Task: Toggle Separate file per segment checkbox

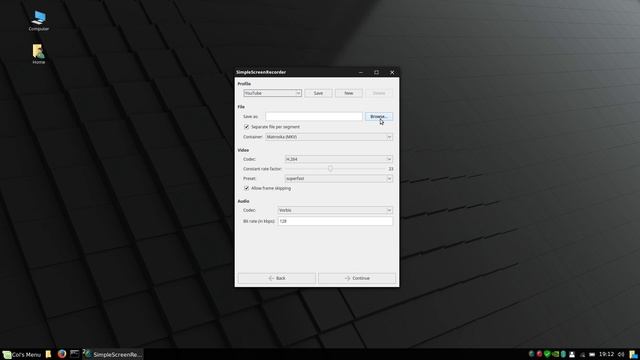Action: 247,127
